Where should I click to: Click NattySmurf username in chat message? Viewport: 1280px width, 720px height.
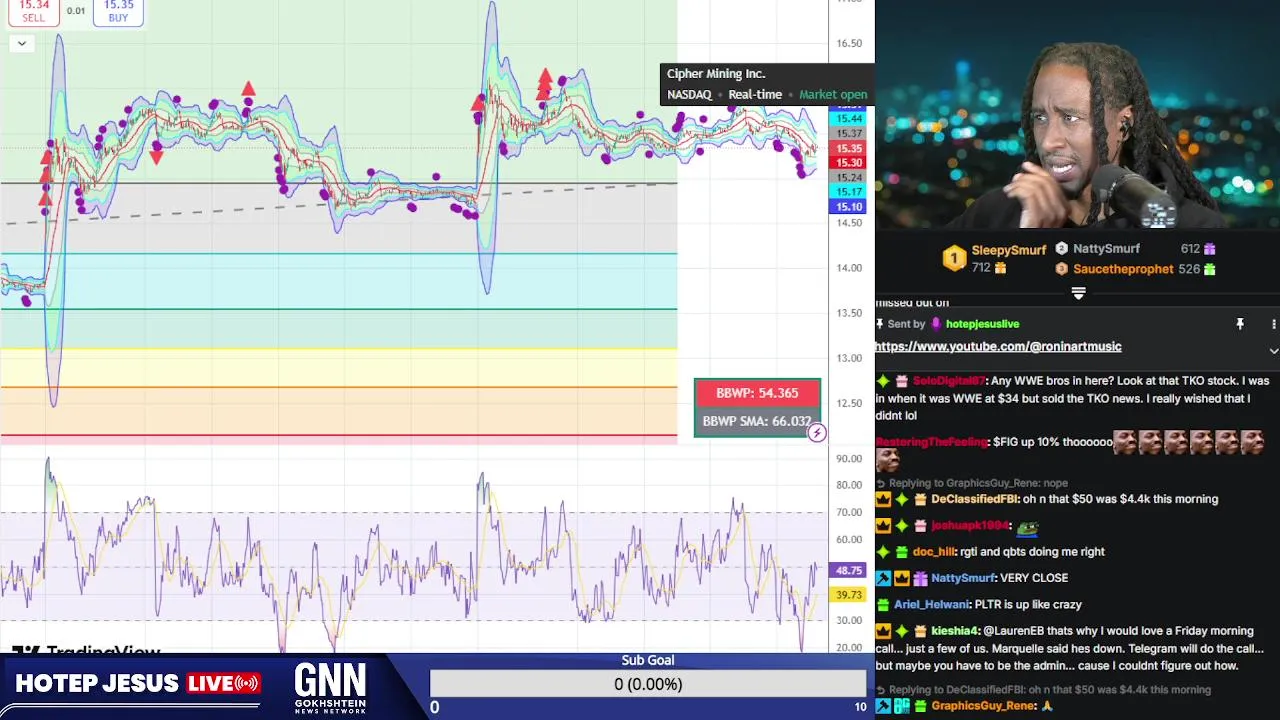(963, 578)
